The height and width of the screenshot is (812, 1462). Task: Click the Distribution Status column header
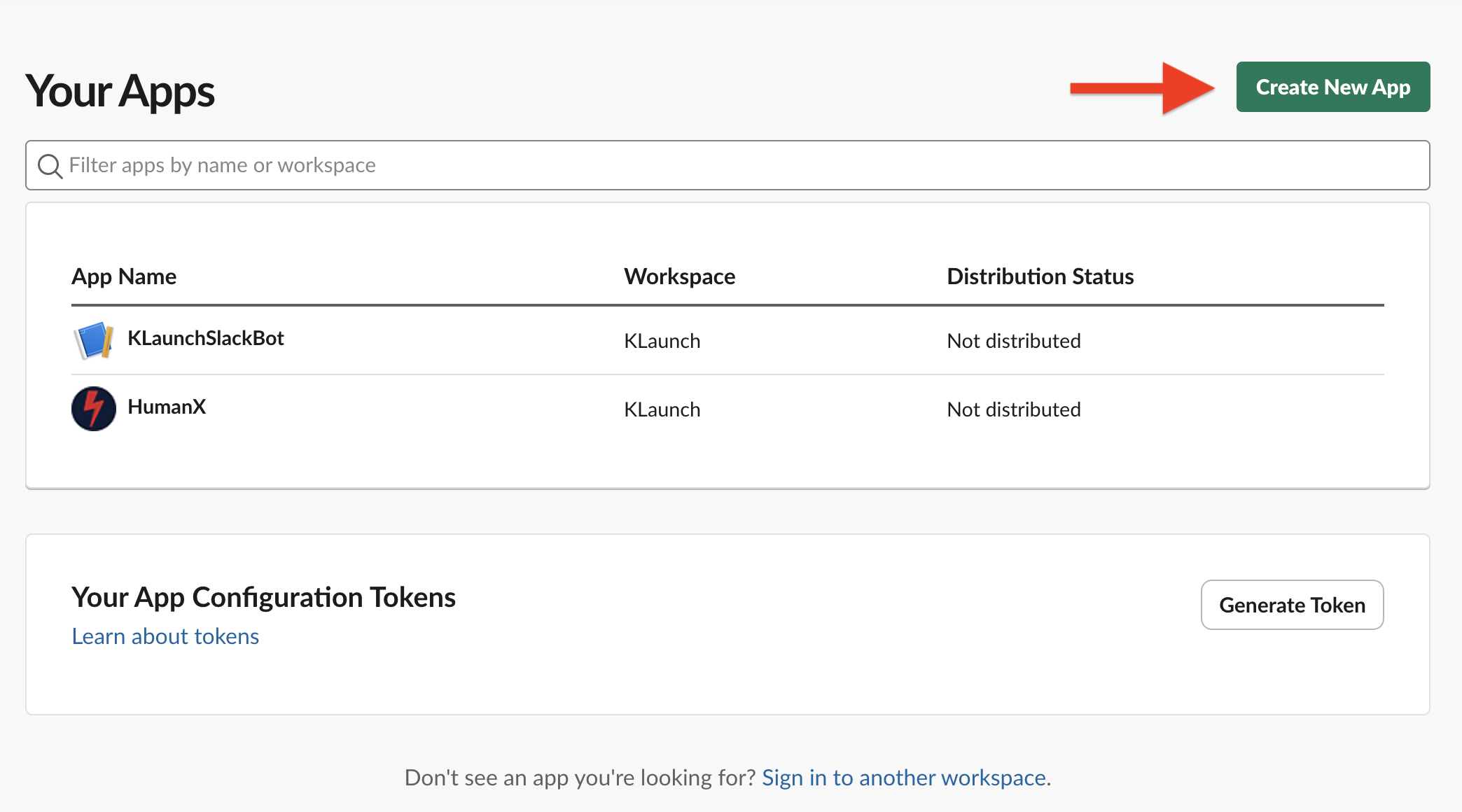(x=1040, y=276)
